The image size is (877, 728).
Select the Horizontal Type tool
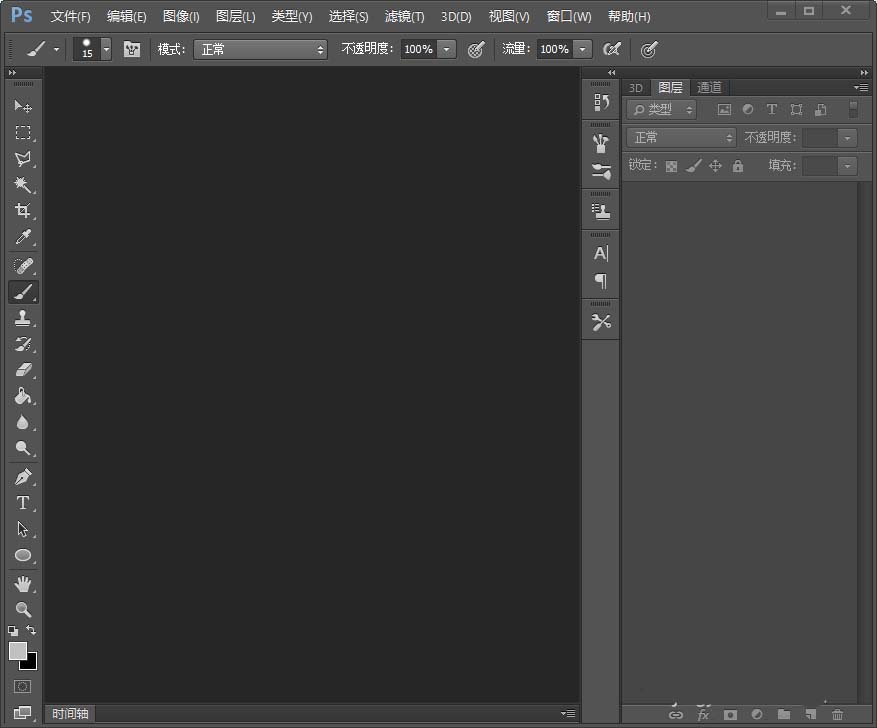(x=22, y=503)
